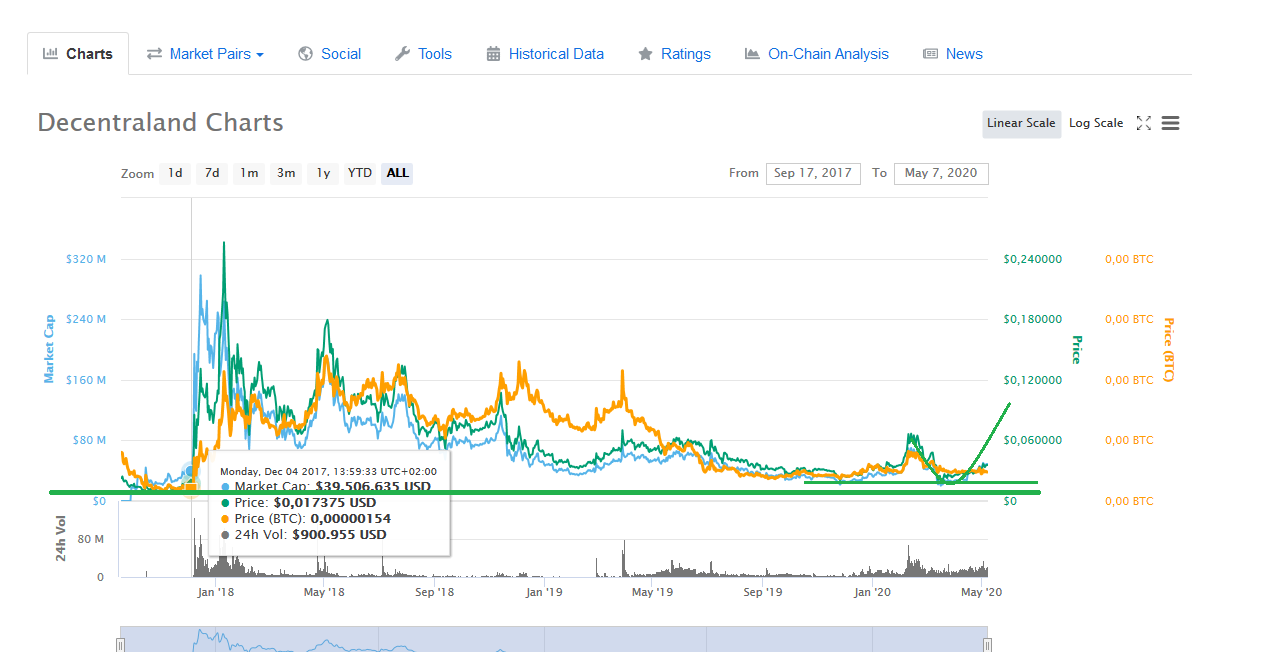
Task: Select the star icon beside Ratings
Action: pyautogui.click(x=645, y=53)
